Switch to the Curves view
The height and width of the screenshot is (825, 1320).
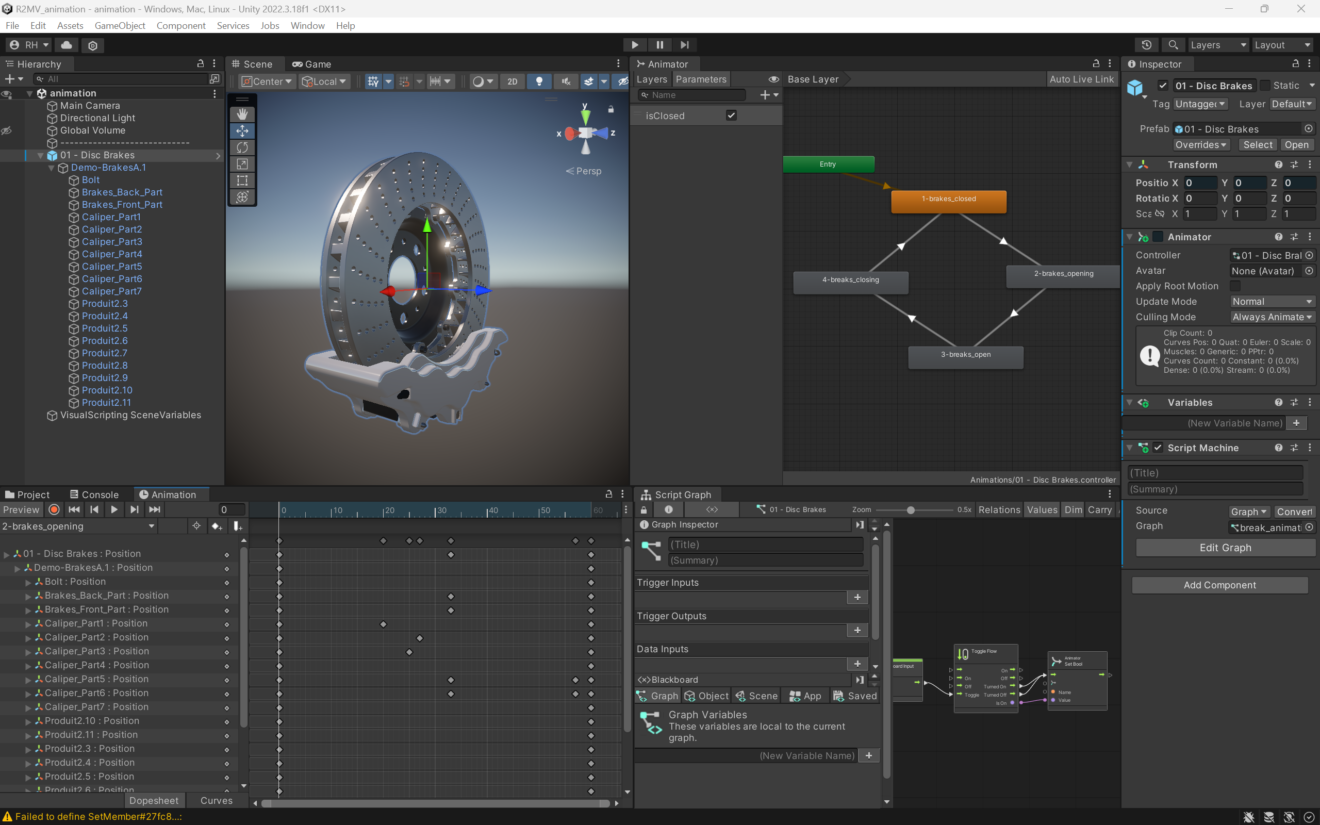pos(216,800)
